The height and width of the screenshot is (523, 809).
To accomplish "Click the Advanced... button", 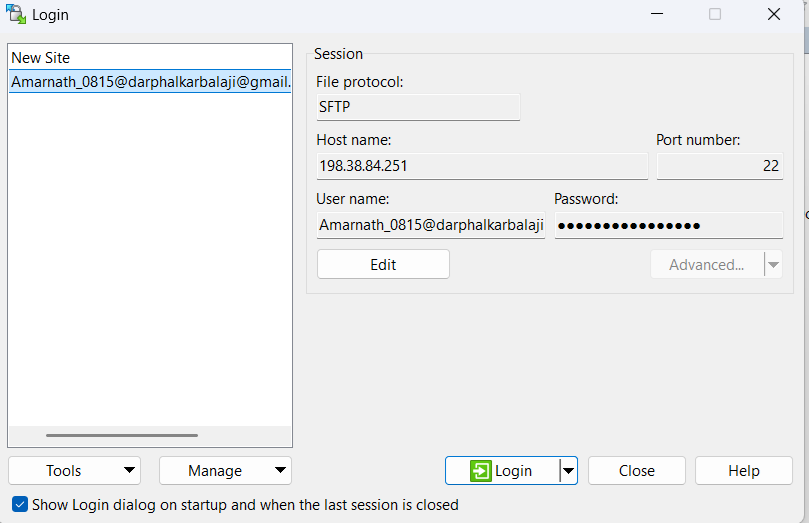I will point(706,265).
